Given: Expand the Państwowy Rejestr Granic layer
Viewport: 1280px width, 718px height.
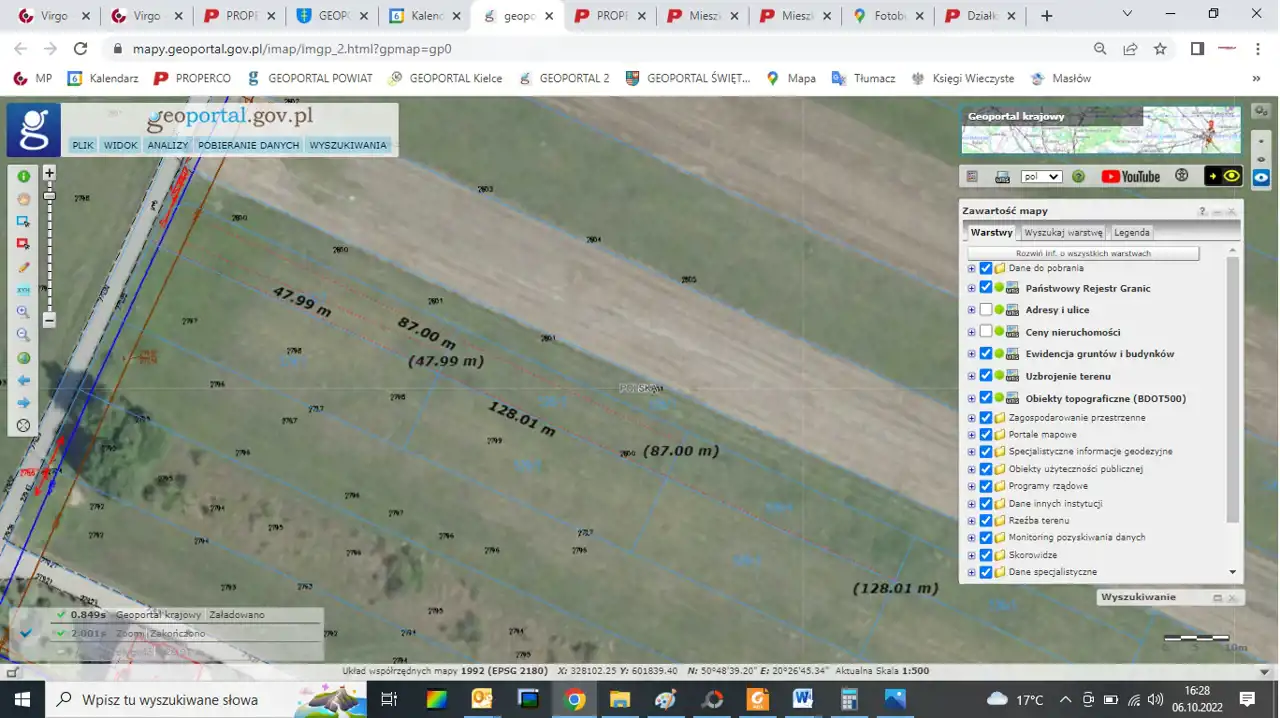Looking at the screenshot, I should [971, 288].
